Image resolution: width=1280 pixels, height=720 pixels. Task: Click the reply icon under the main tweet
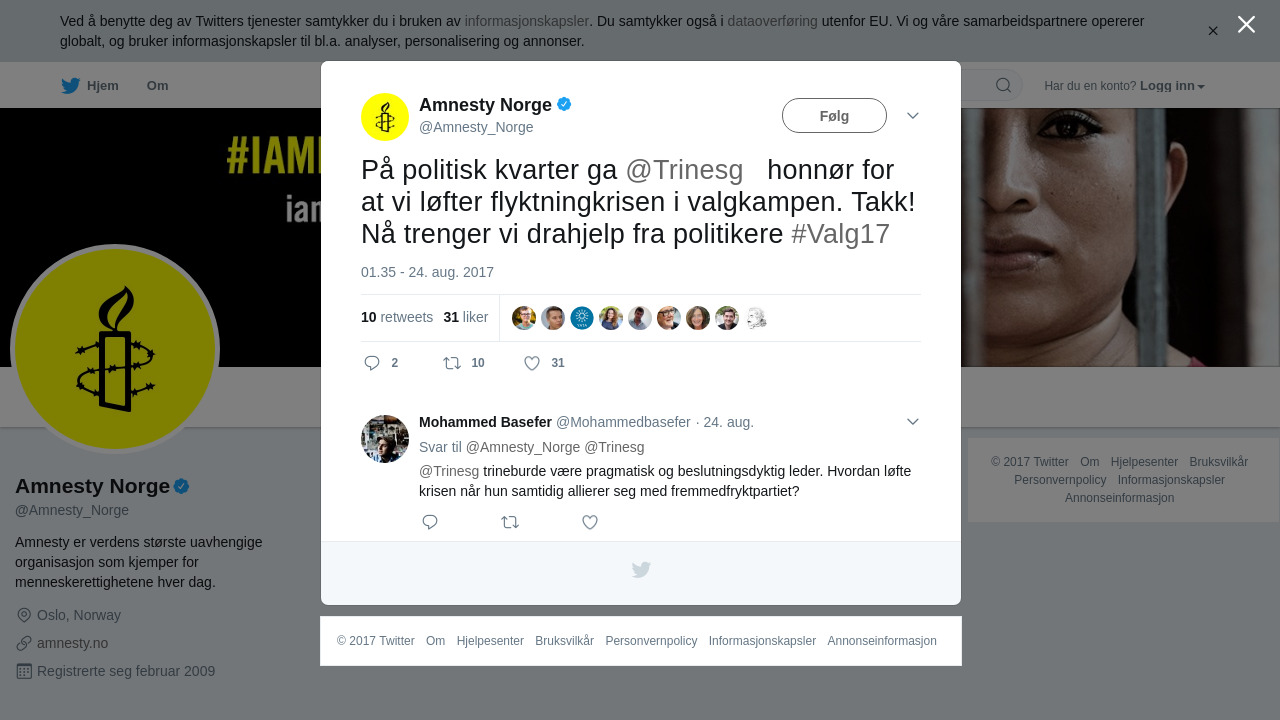372,363
